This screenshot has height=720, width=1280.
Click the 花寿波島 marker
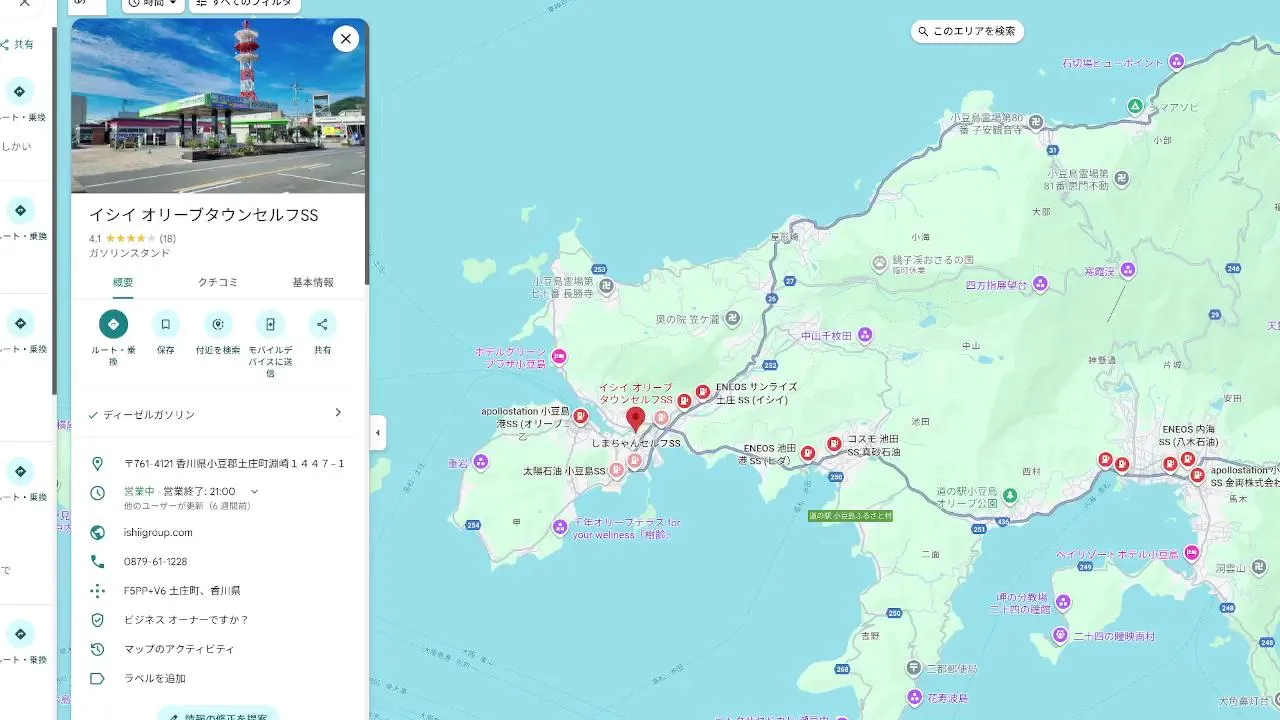pos(914,696)
